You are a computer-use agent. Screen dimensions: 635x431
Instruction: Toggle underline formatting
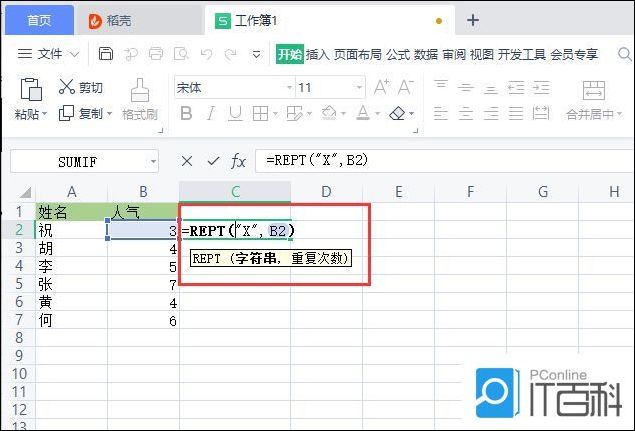235,113
